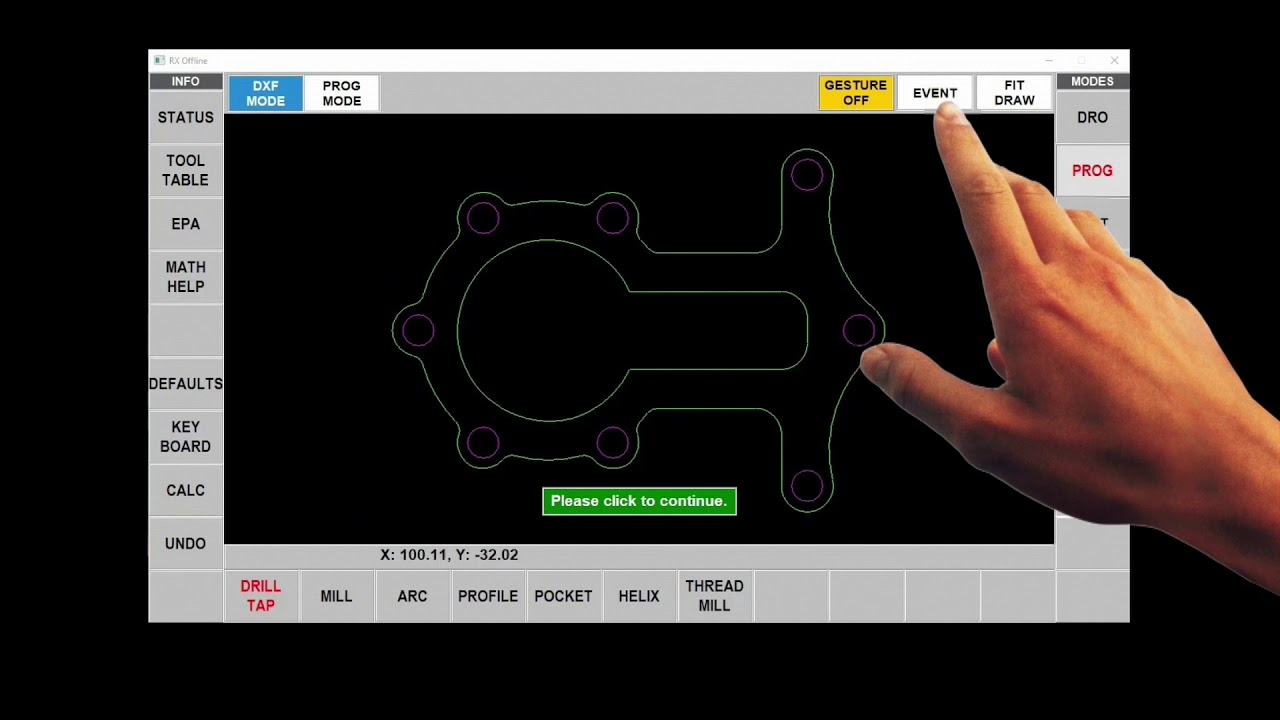Select the DRO mode
The height and width of the screenshot is (720, 1280).
pos(1092,117)
